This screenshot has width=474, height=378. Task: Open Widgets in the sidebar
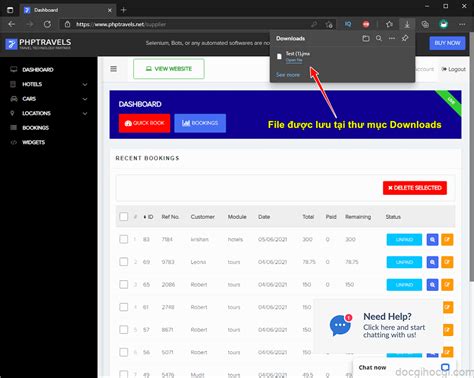[33, 142]
